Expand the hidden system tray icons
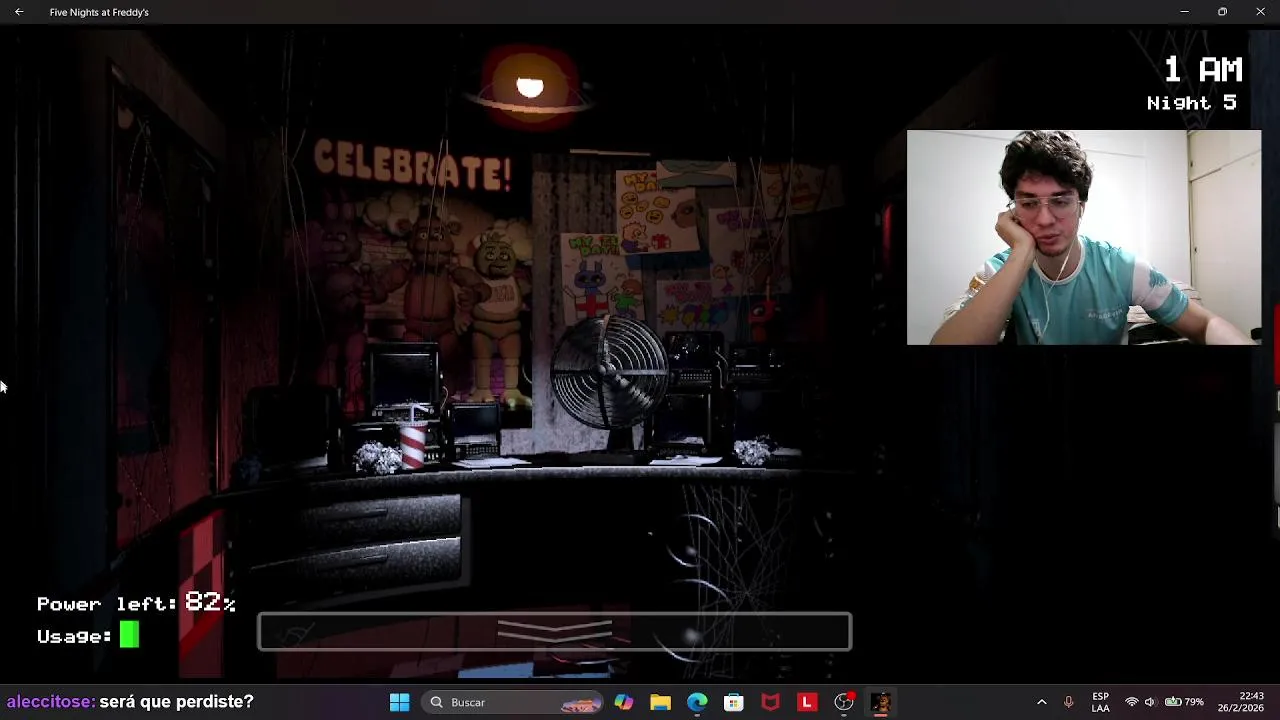Screen dimensions: 1280x720 1041,702
